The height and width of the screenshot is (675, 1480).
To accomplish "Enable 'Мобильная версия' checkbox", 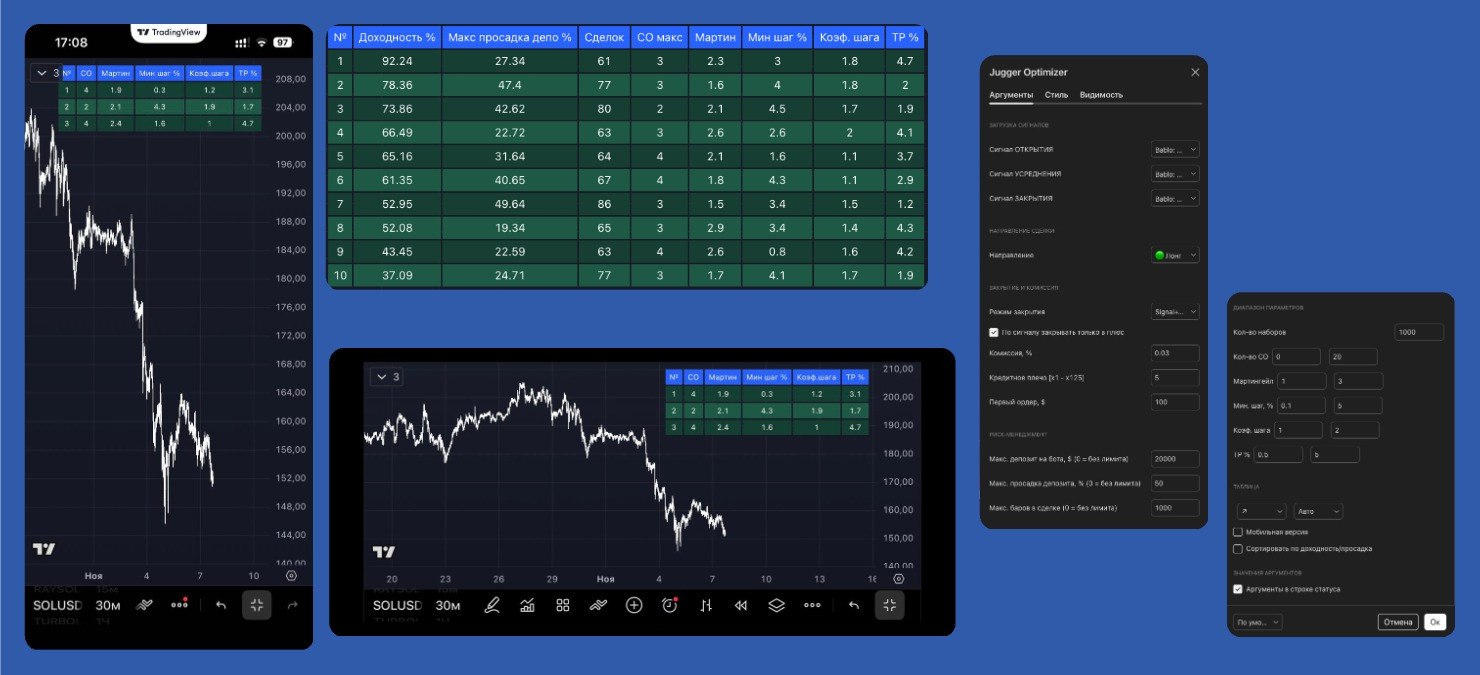I will (1238, 532).
